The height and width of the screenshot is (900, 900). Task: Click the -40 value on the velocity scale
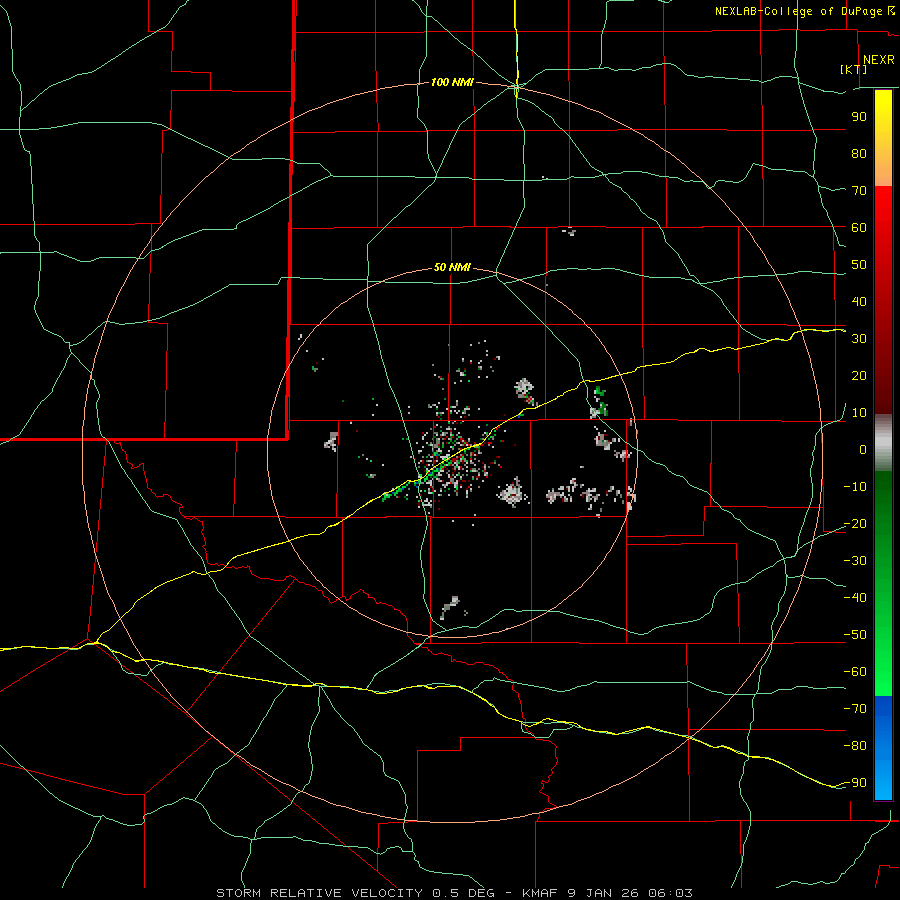(855, 598)
